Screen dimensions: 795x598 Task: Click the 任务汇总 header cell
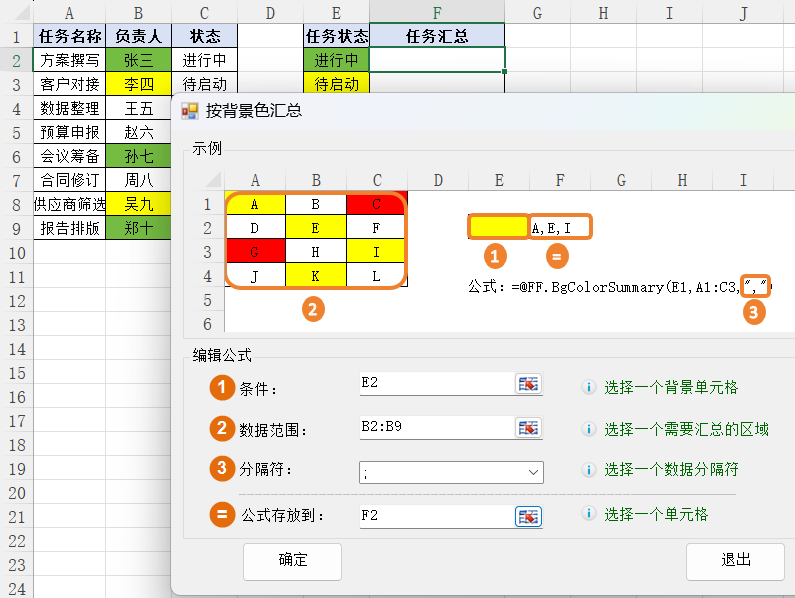point(437,36)
